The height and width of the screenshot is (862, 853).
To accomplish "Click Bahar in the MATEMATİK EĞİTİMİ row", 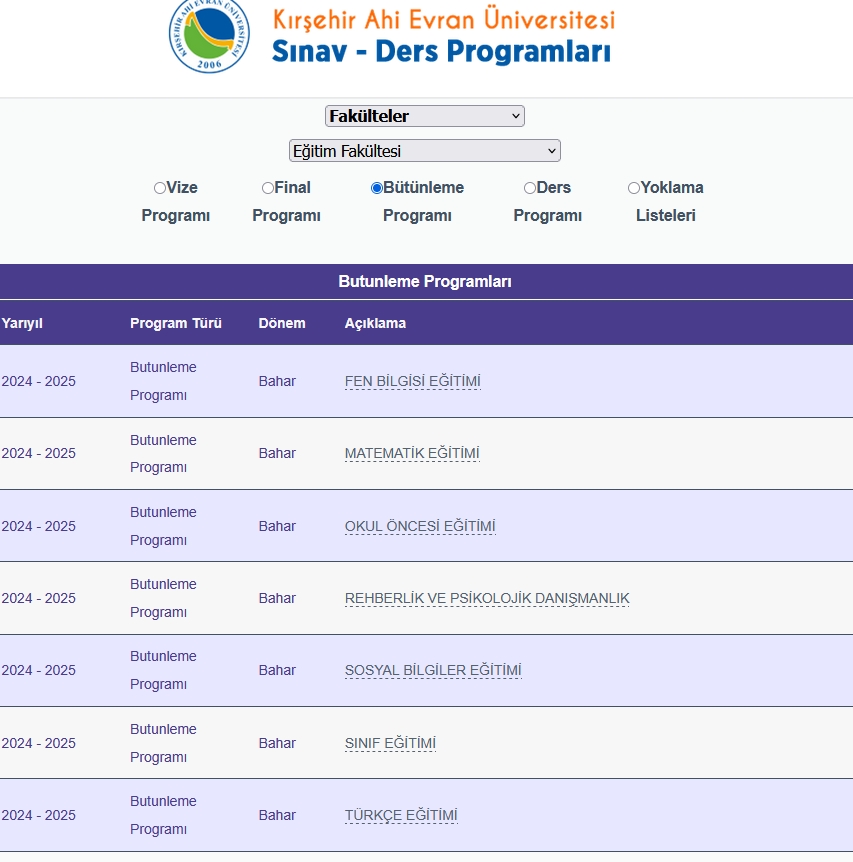I will (x=277, y=453).
